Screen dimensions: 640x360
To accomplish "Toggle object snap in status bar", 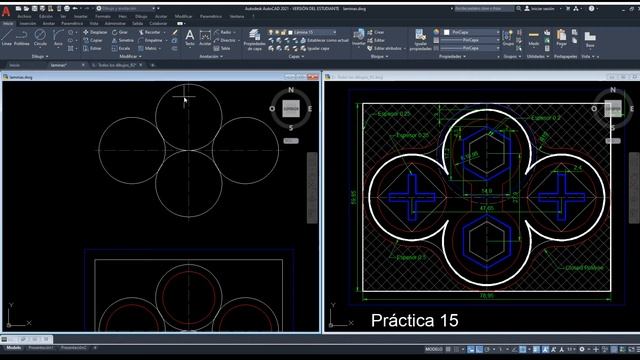I will tap(522, 349).
